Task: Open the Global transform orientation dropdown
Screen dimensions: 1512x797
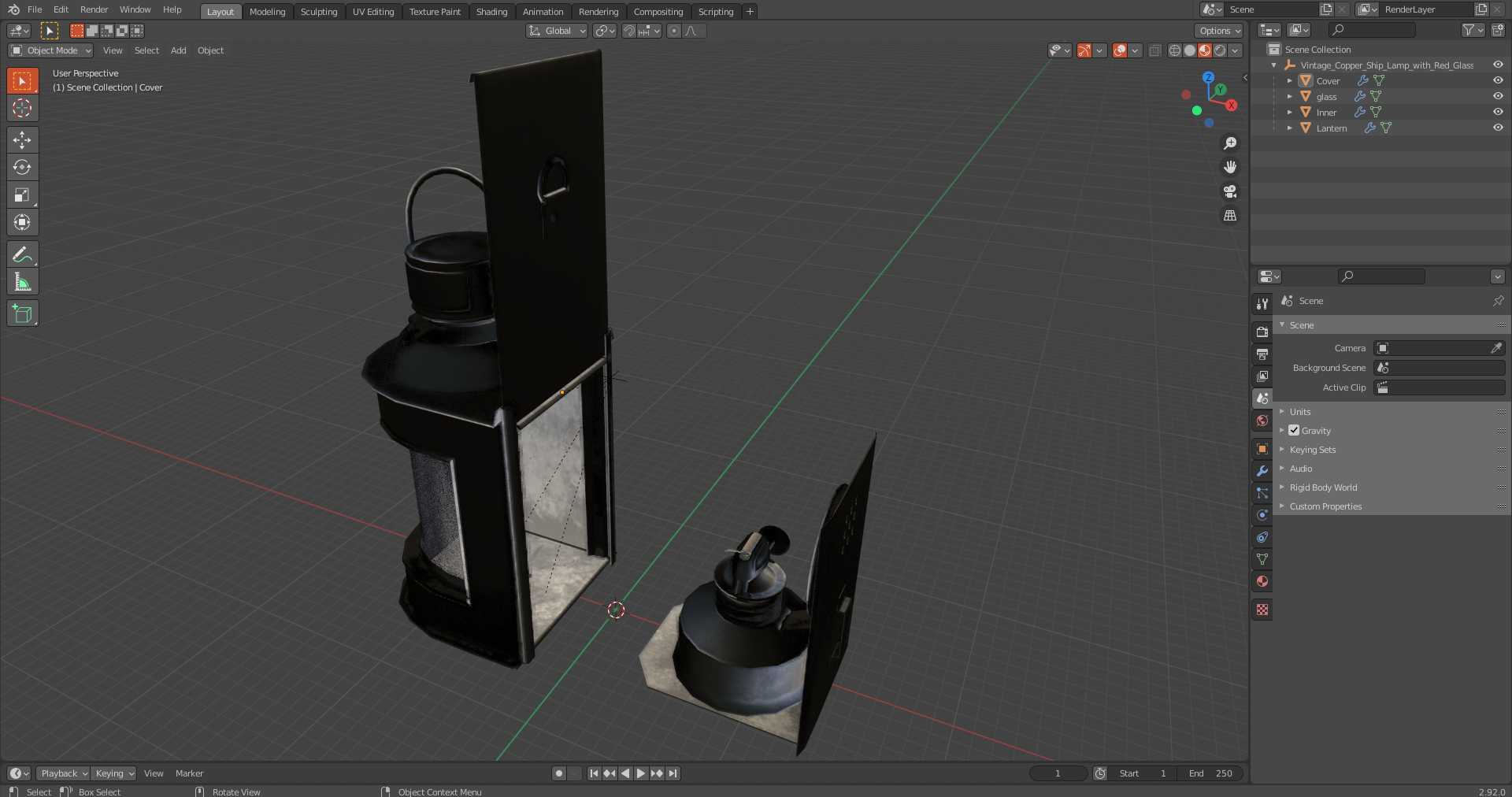Action: coord(557,31)
